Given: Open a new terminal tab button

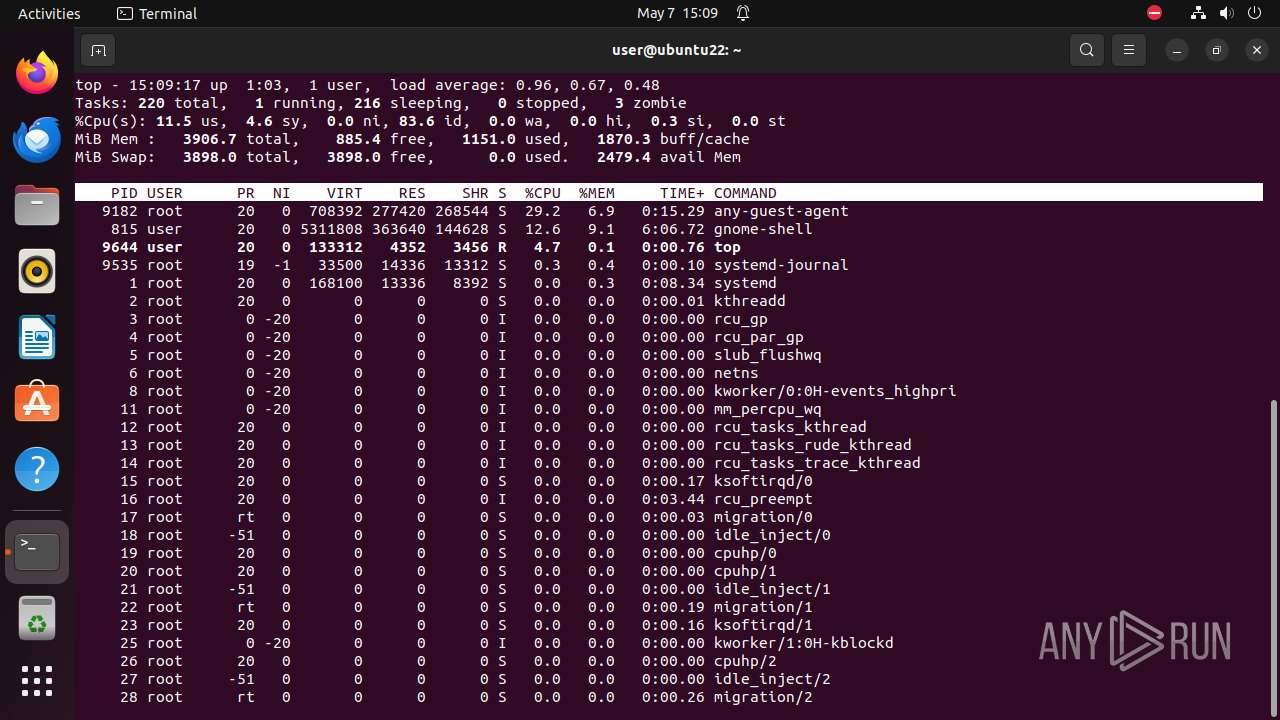Looking at the screenshot, I should 98,50.
